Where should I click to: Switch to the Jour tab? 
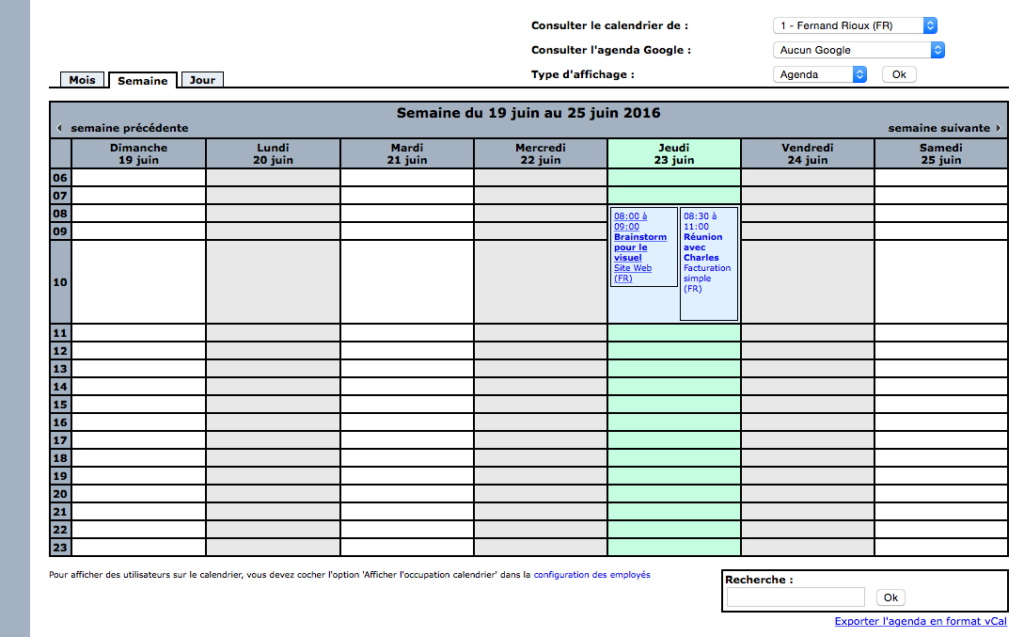[202, 80]
